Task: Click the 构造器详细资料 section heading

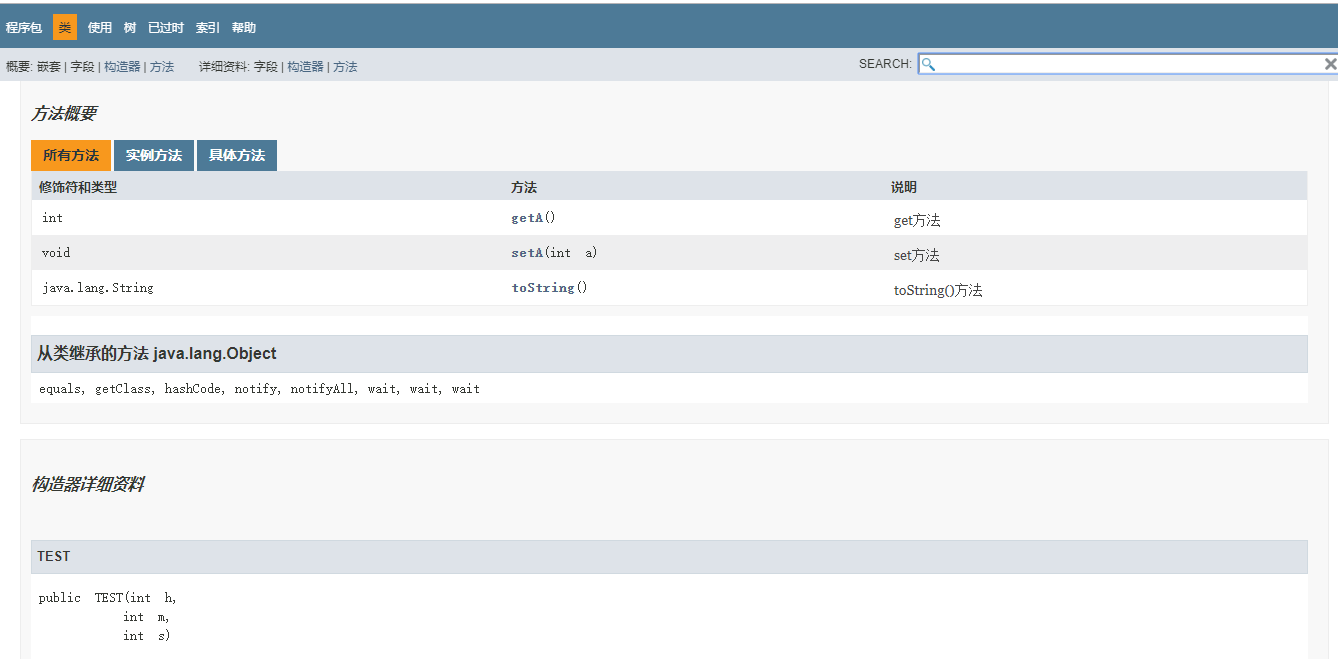Action: [88, 484]
